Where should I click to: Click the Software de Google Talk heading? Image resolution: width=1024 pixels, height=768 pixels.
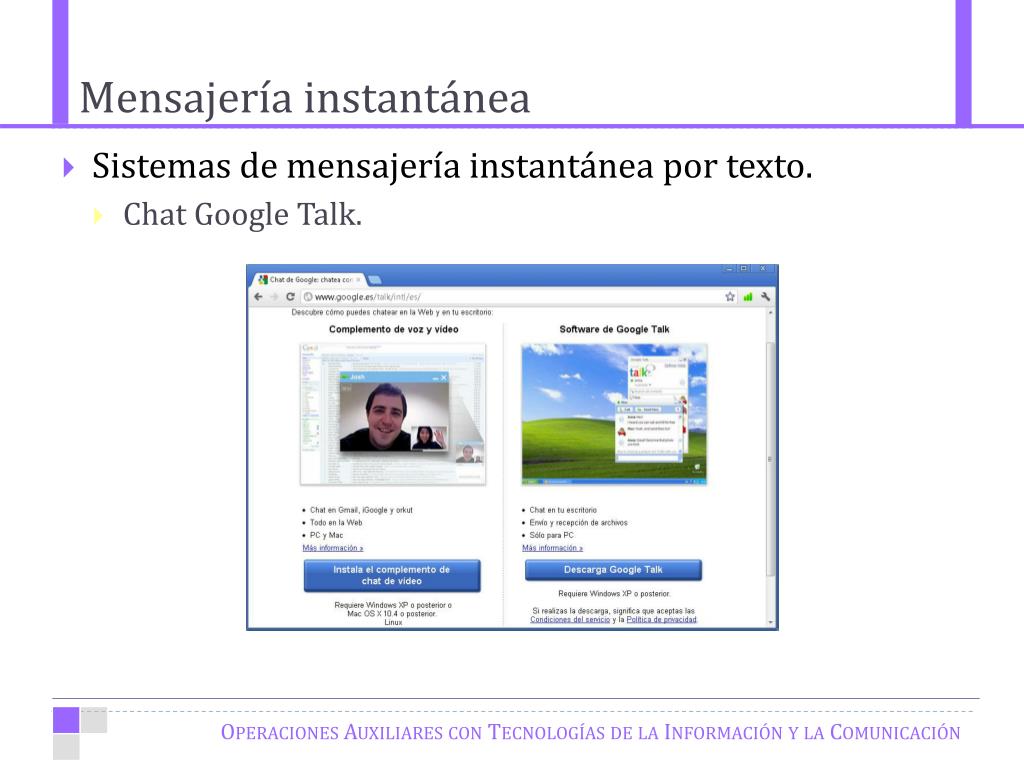coord(615,329)
